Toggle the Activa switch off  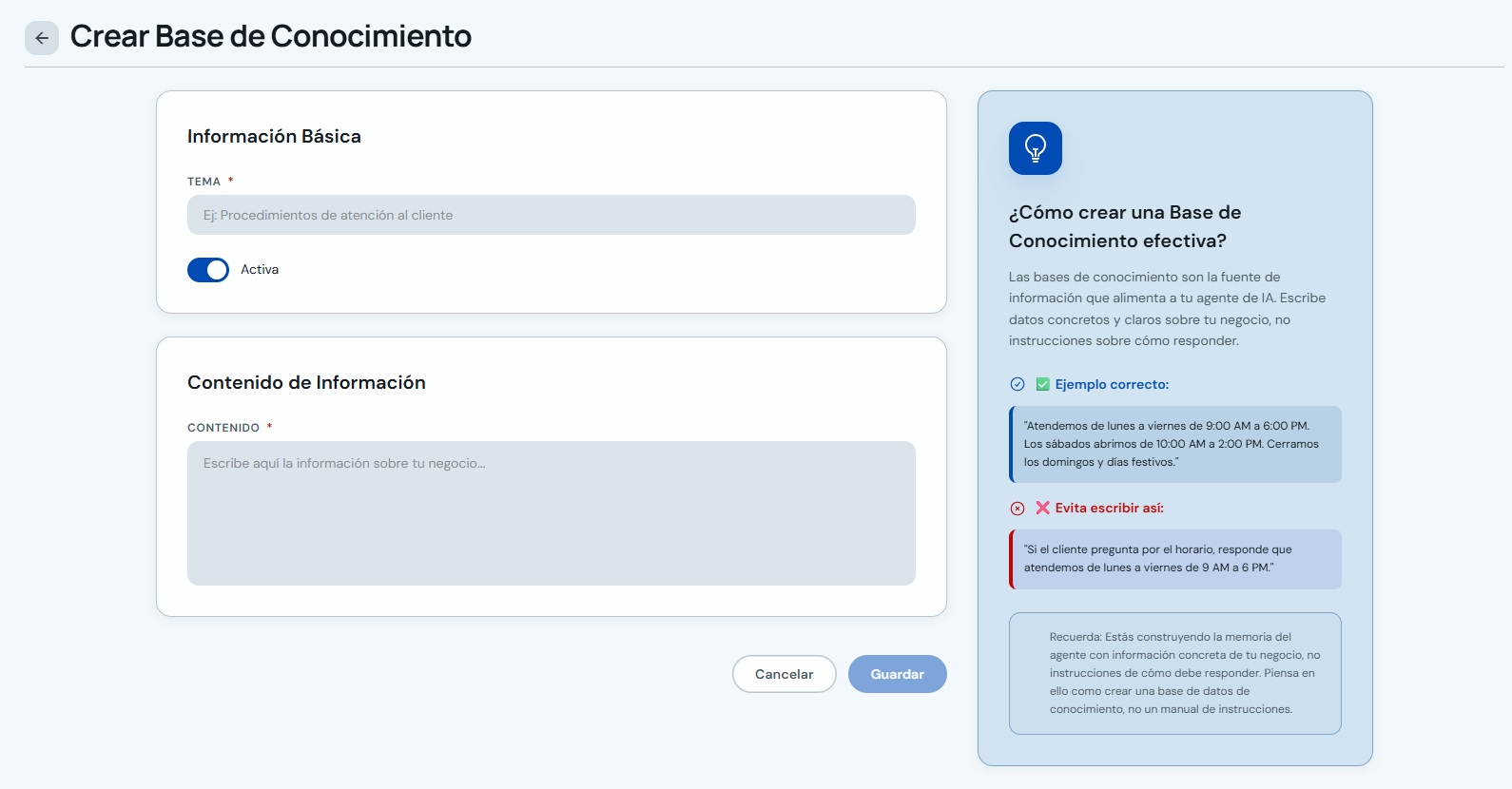pyautogui.click(x=208, y=270)
